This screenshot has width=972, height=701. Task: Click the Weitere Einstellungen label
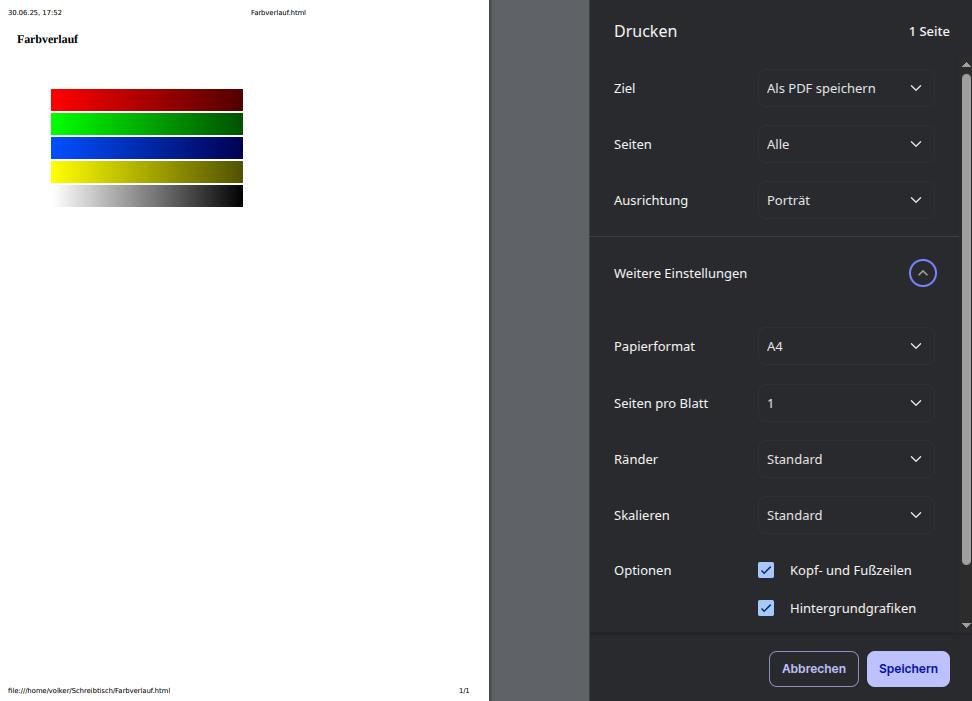[680, 273]
